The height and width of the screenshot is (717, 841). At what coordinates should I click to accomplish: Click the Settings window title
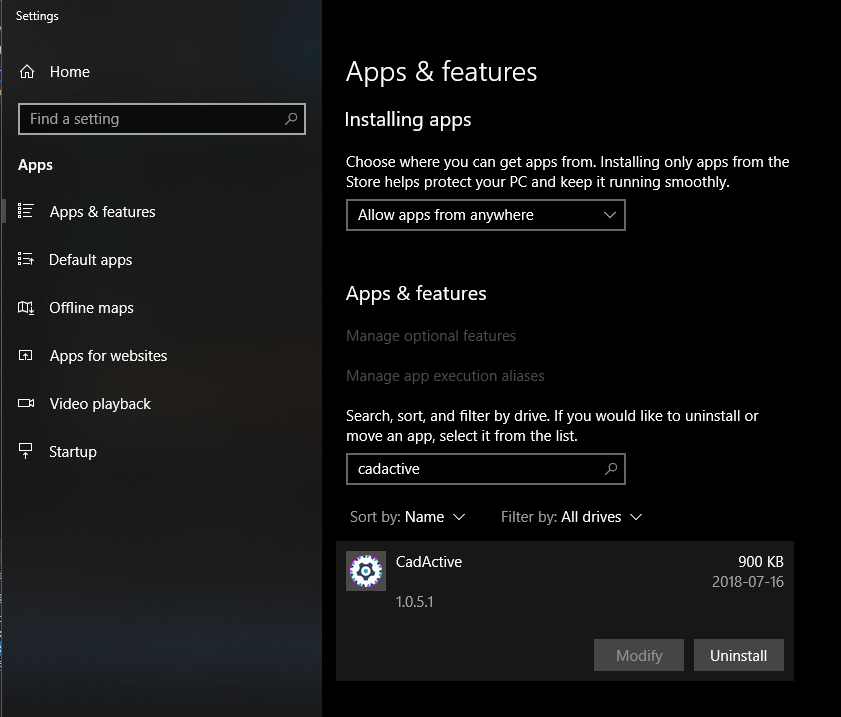point(37,16)
